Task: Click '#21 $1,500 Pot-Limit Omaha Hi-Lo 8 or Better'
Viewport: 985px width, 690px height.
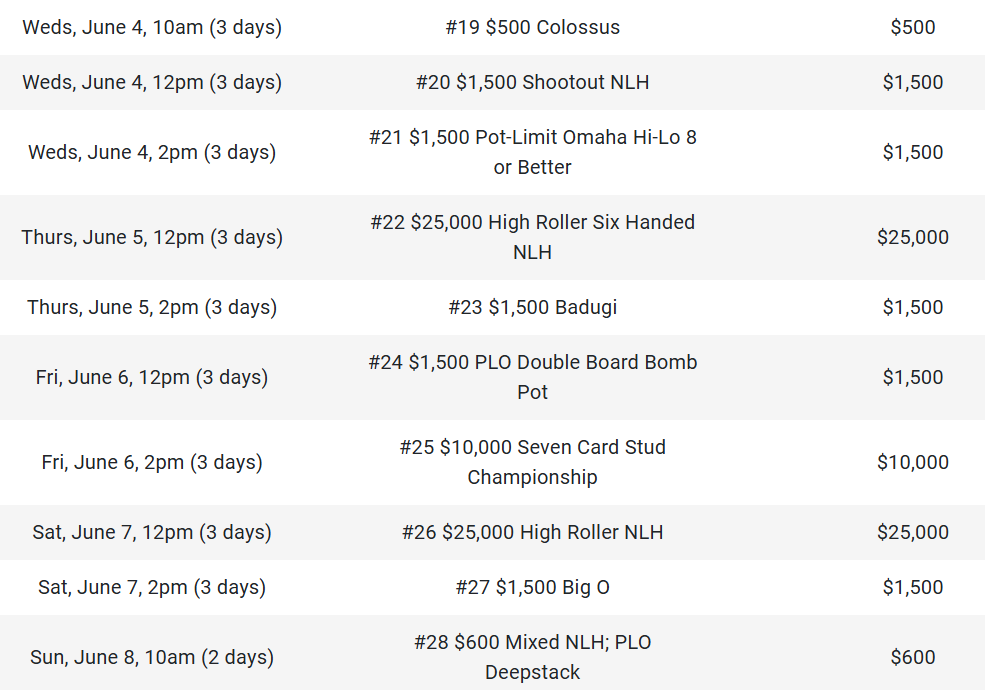Action: [532, 152]
